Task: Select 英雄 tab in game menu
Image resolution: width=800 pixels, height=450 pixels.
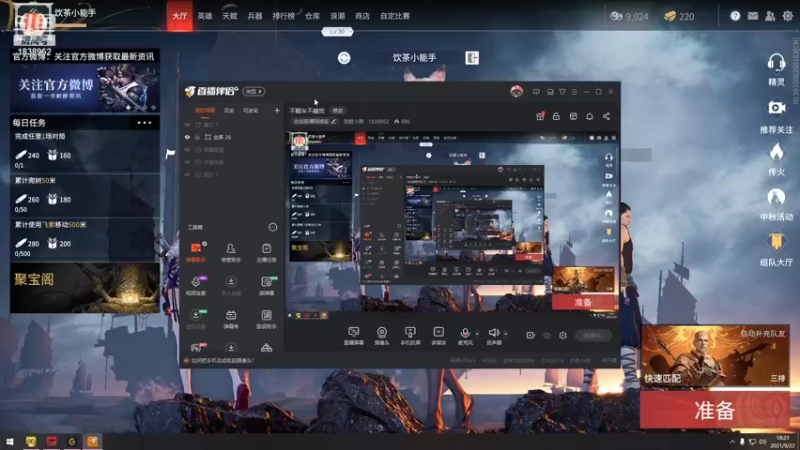Action: 205,16
